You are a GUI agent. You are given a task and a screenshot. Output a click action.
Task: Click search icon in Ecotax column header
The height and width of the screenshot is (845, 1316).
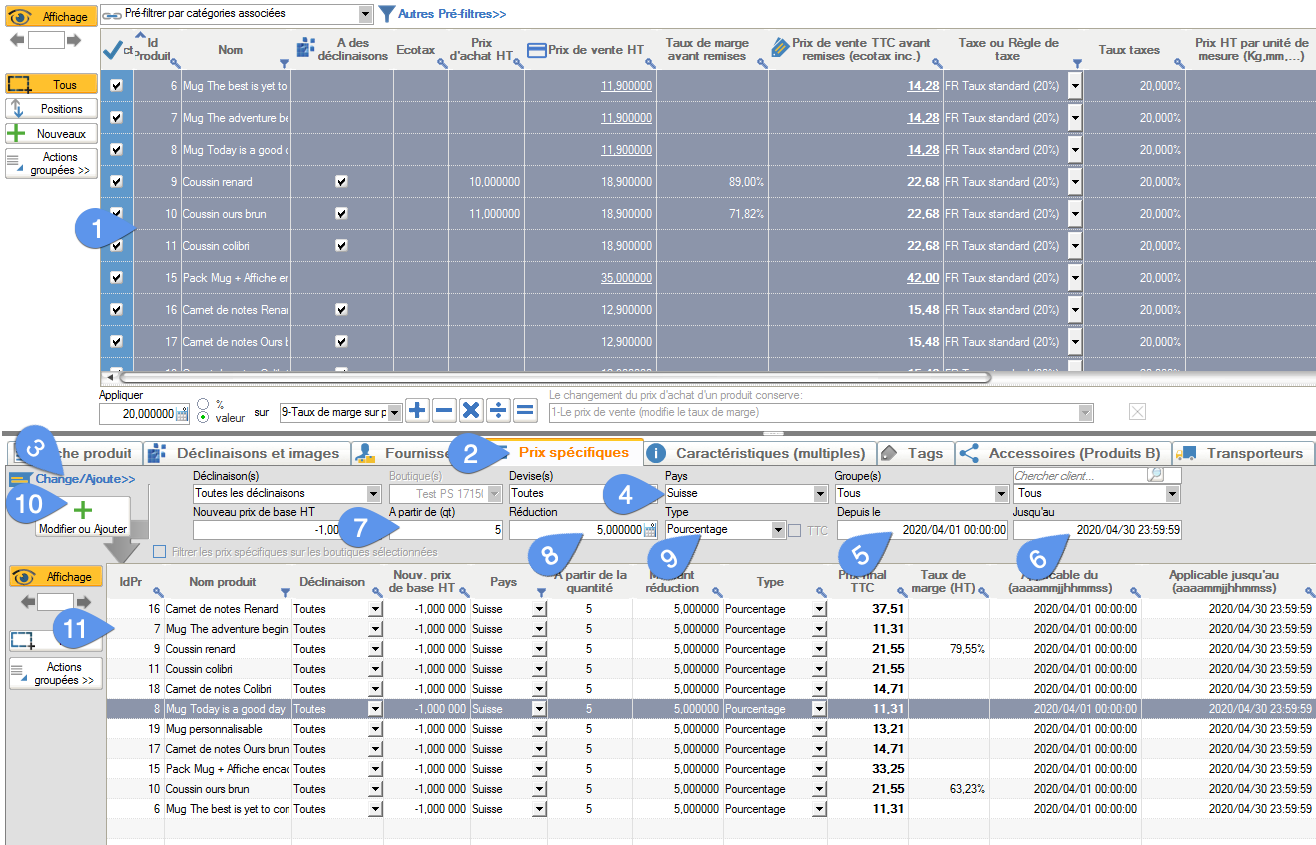point(442,64)
